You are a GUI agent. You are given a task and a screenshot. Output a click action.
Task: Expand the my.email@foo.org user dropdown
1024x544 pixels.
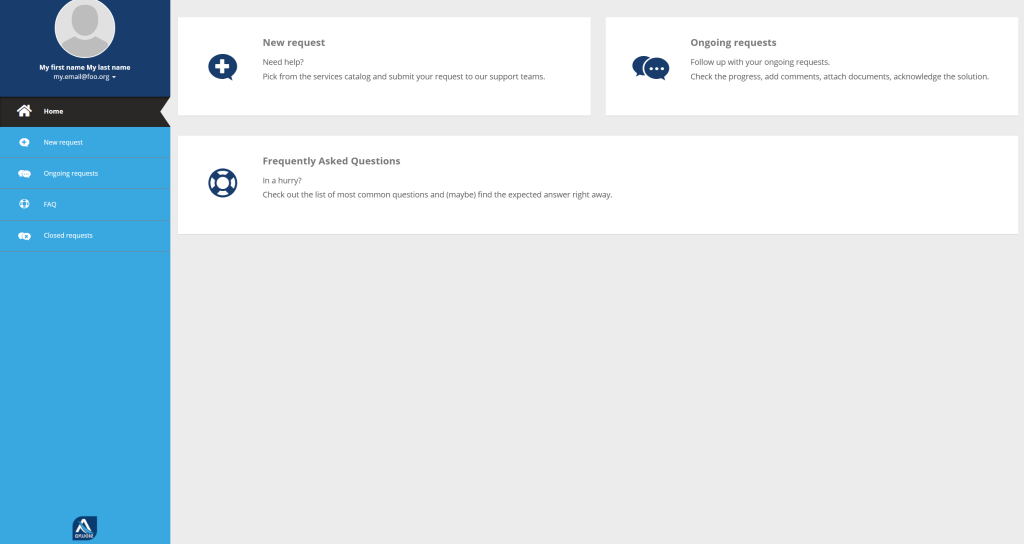click(x=85, y=77)
